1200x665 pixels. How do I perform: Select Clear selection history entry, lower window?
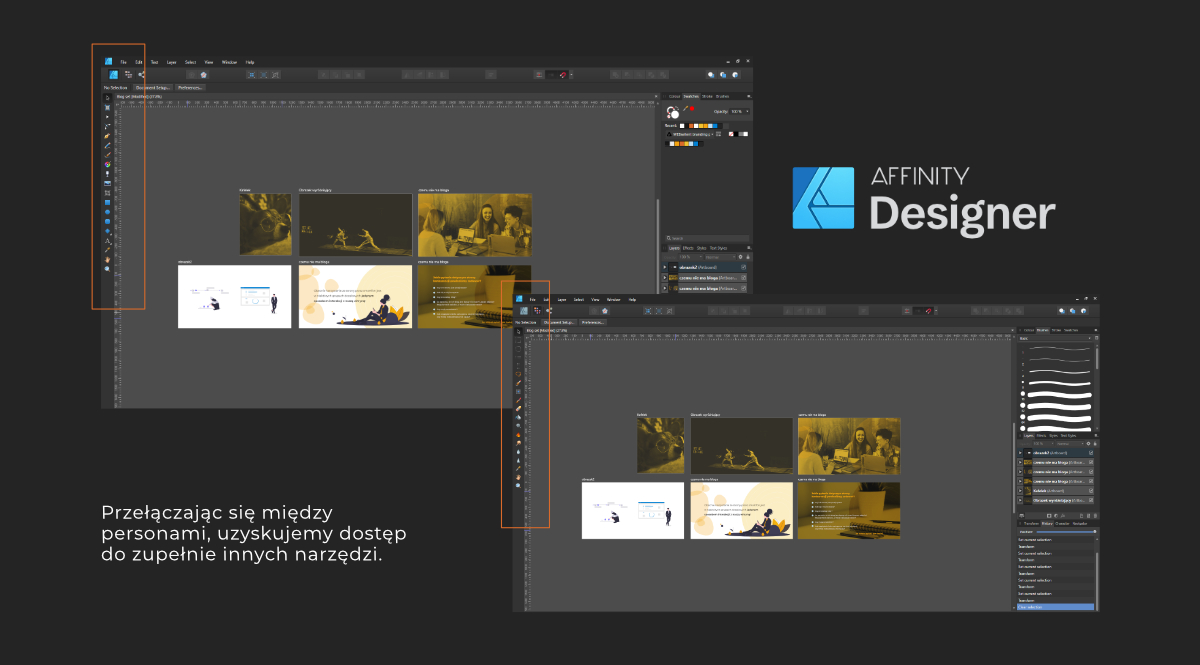coord(1055,607)
